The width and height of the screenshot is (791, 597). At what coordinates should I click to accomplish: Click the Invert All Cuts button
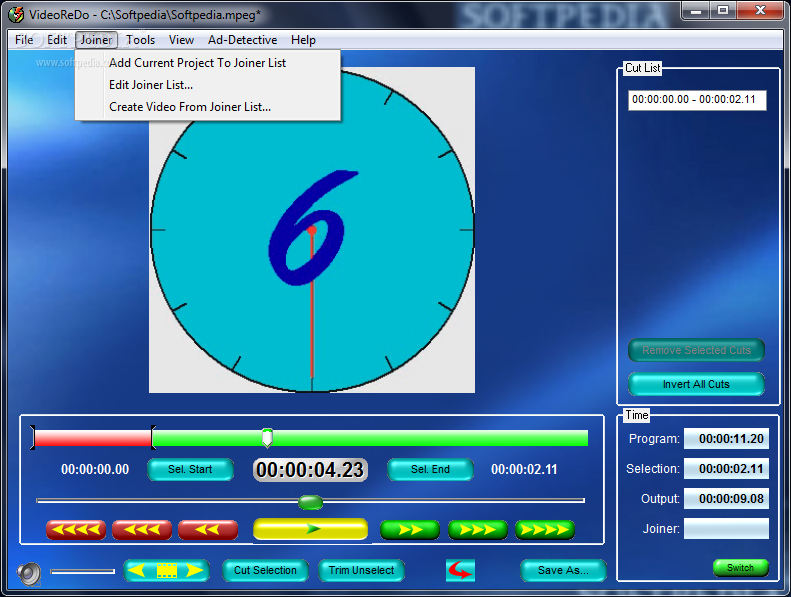[696, 384]
